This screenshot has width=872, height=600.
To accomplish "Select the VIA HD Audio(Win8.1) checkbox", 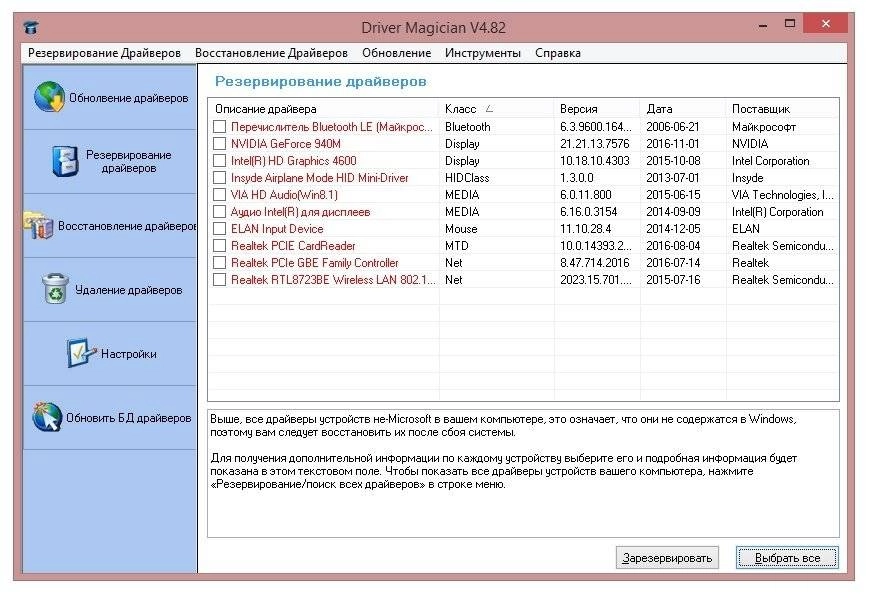I will [x=220, y=195].
